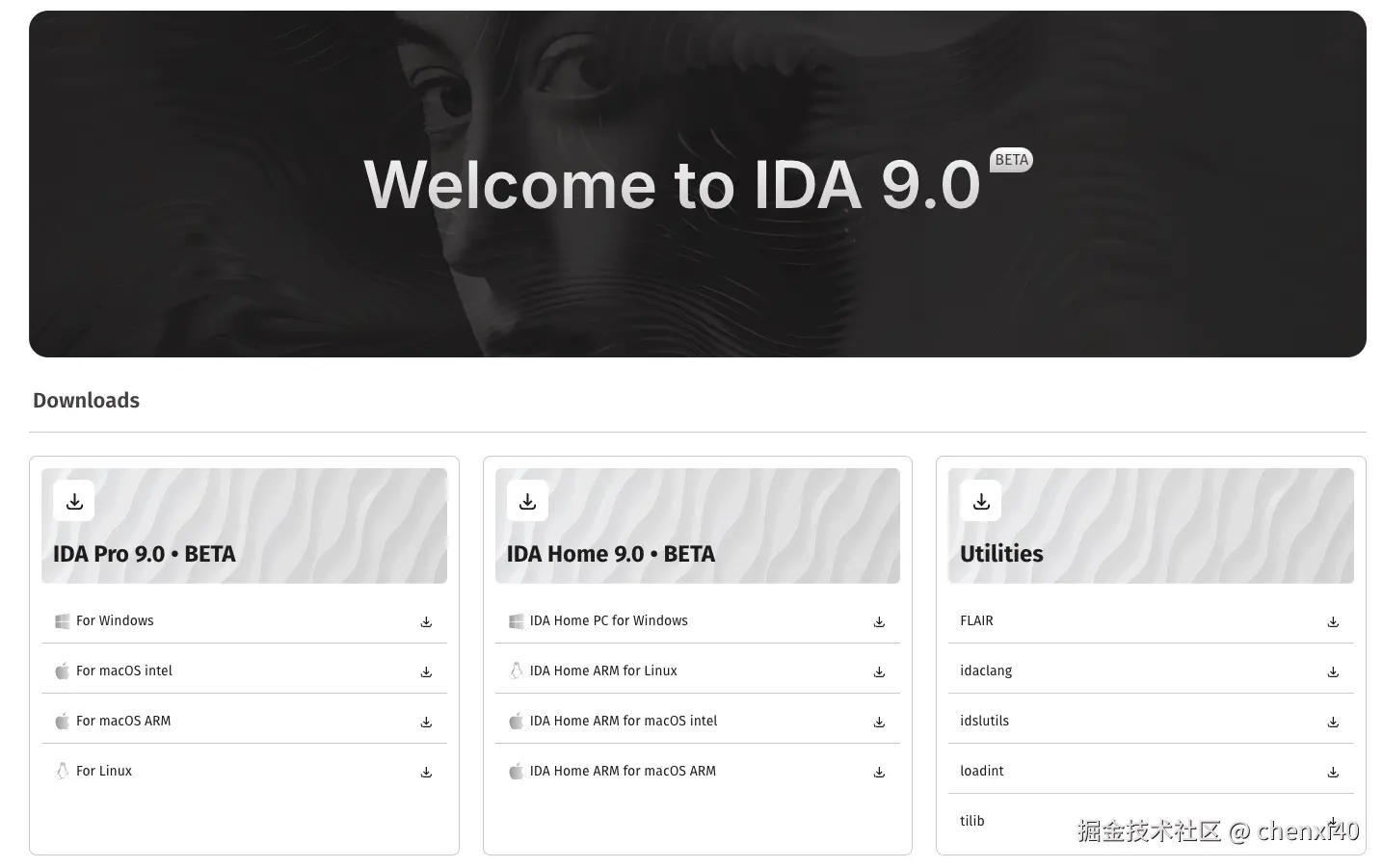Screen dimensions: 1383x868
Task: Select IDA Home PC for Windows link
Action: click(609, 620)
